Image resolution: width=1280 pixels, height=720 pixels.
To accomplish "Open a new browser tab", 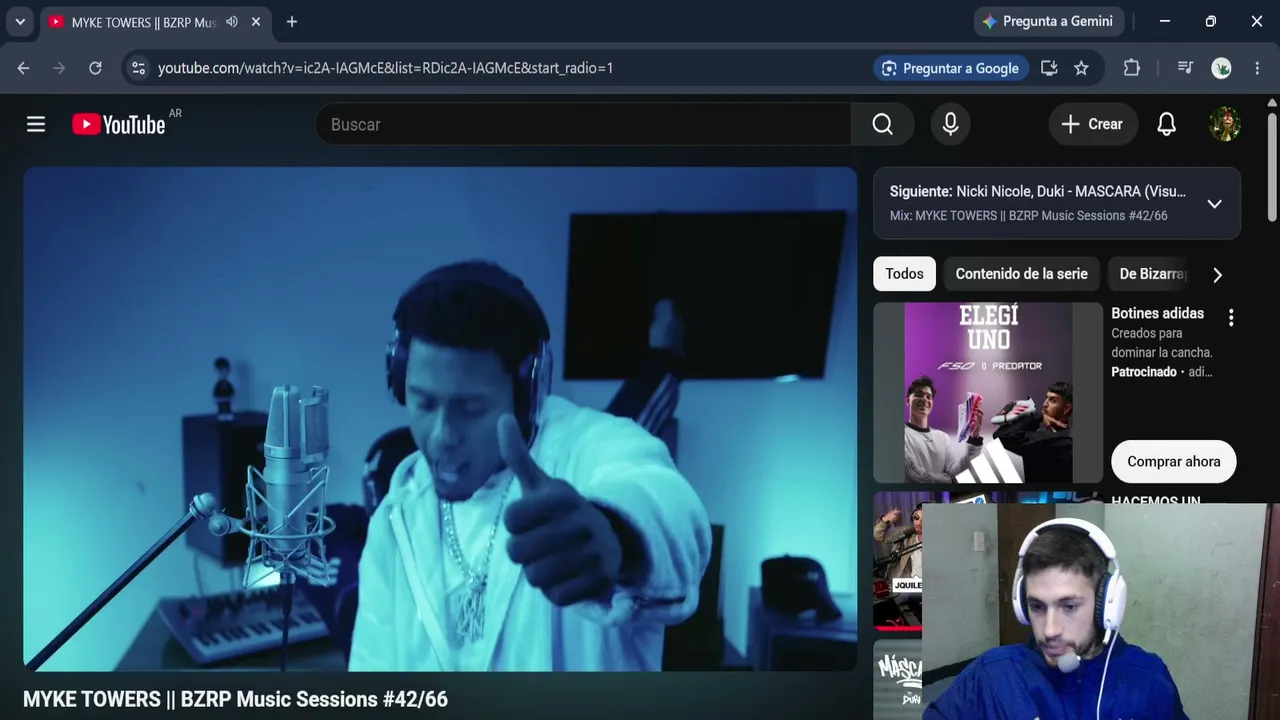I will coord(292,21).
